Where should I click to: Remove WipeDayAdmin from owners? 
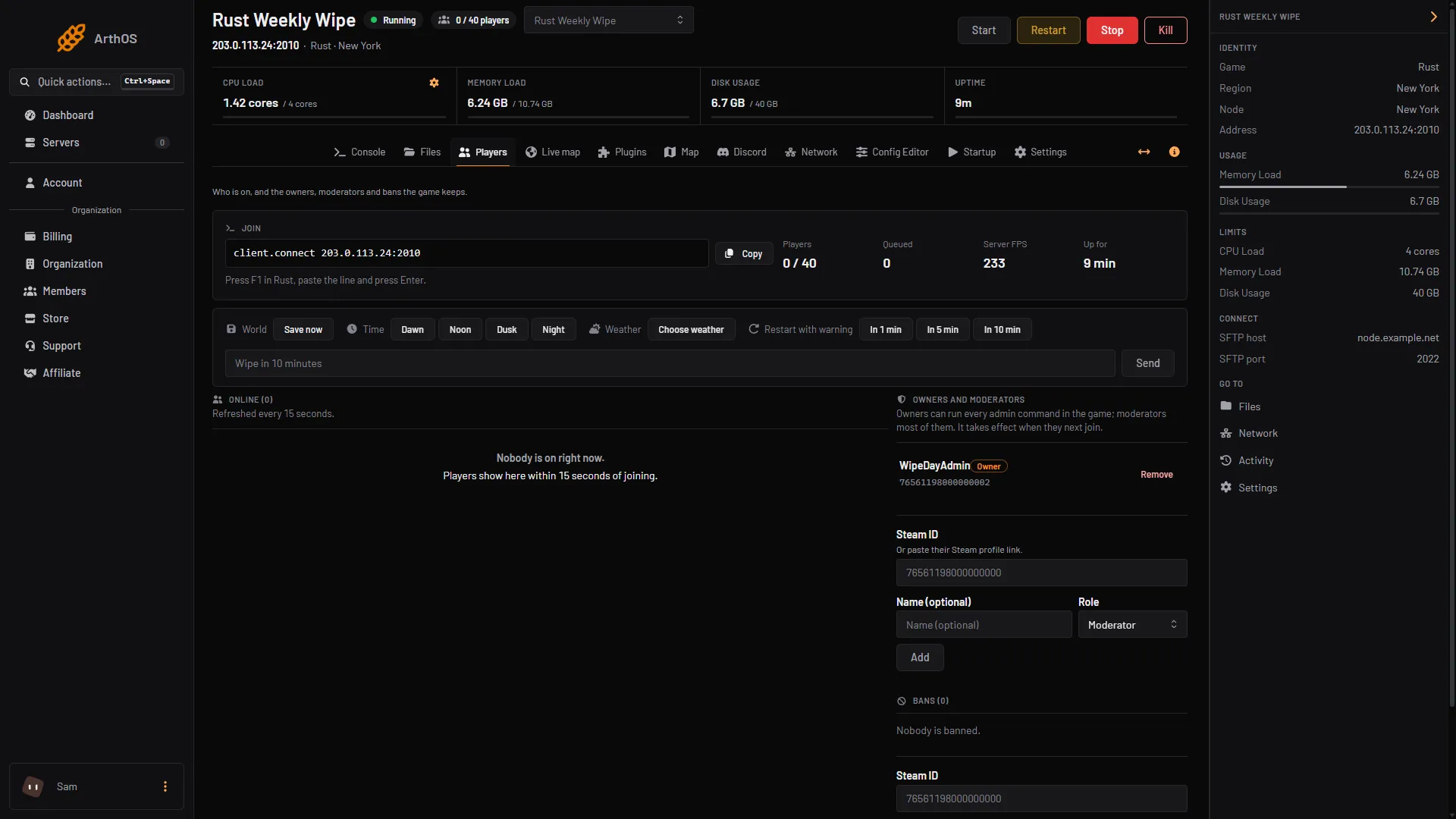point(1156,475)
